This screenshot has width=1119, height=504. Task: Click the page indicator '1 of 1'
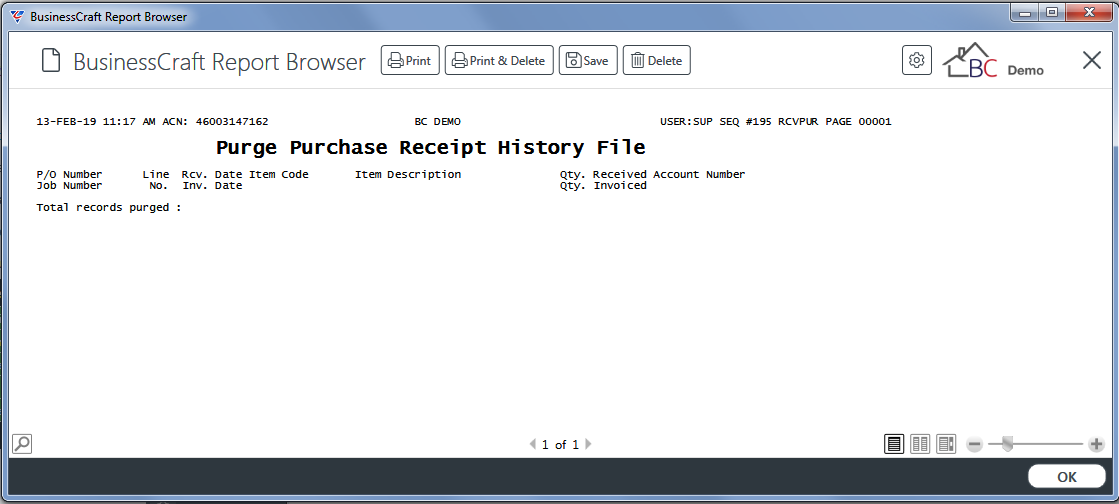(560, 445)
